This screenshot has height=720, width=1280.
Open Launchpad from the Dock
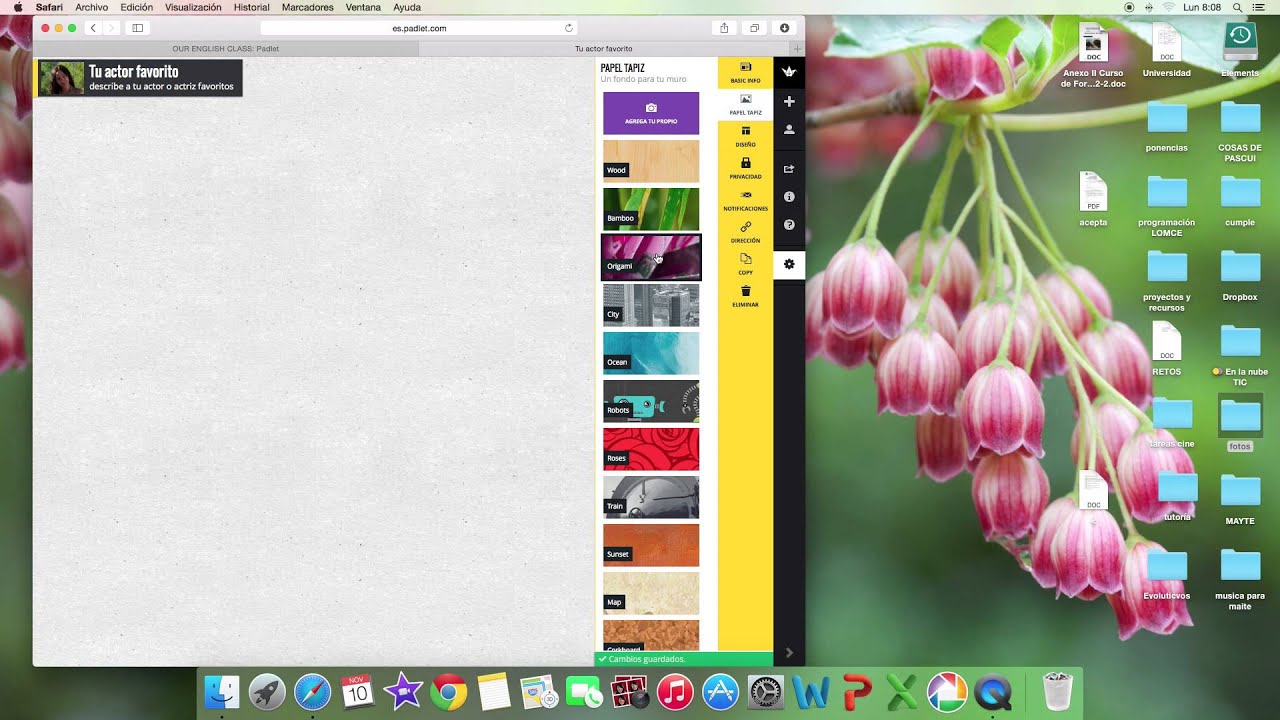267,692
